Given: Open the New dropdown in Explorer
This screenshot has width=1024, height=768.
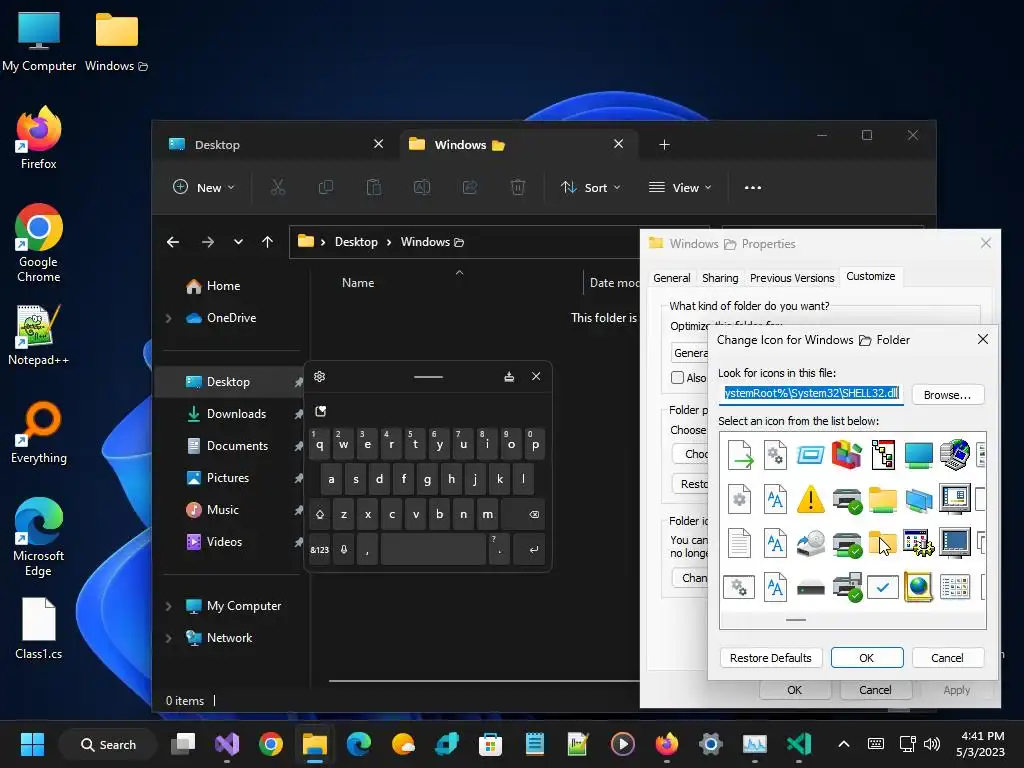Looking at the screenshot, I should (x=203, y=187).
